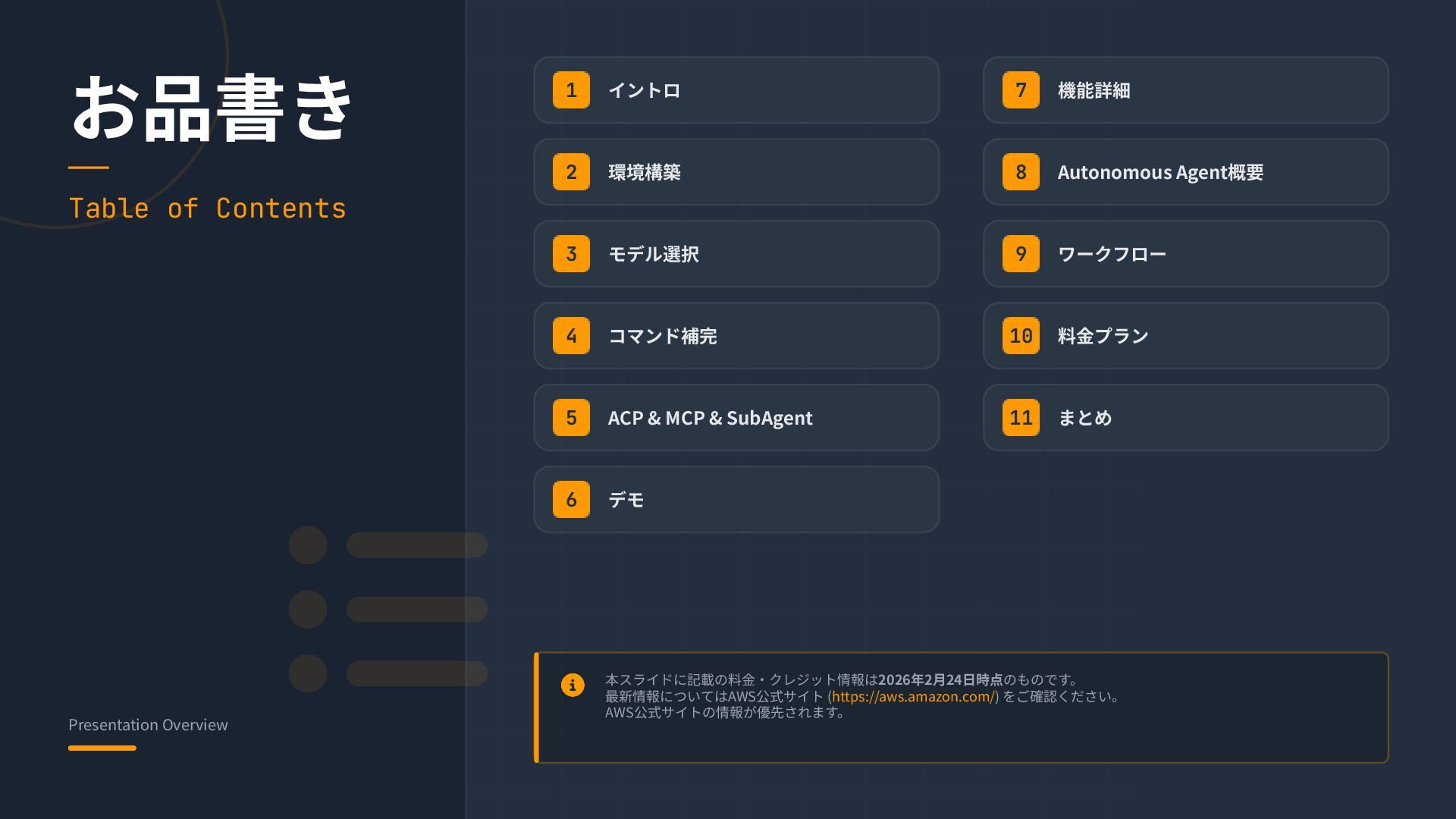Open the https://aws.amazon.com/ link
This screenshot has width=1456, height=819.
coord(913,696)
